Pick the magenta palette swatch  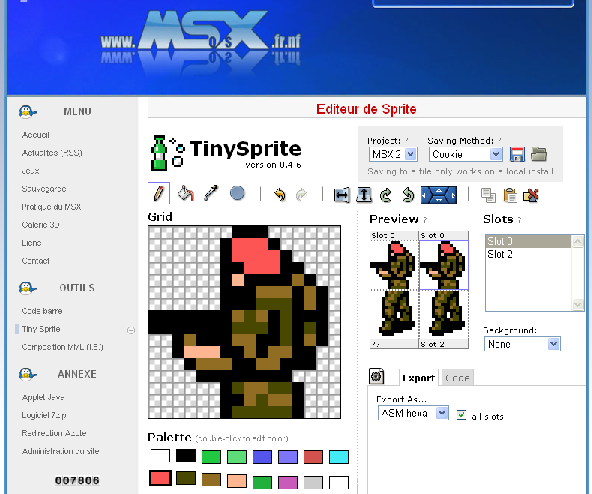pos(288,482)
